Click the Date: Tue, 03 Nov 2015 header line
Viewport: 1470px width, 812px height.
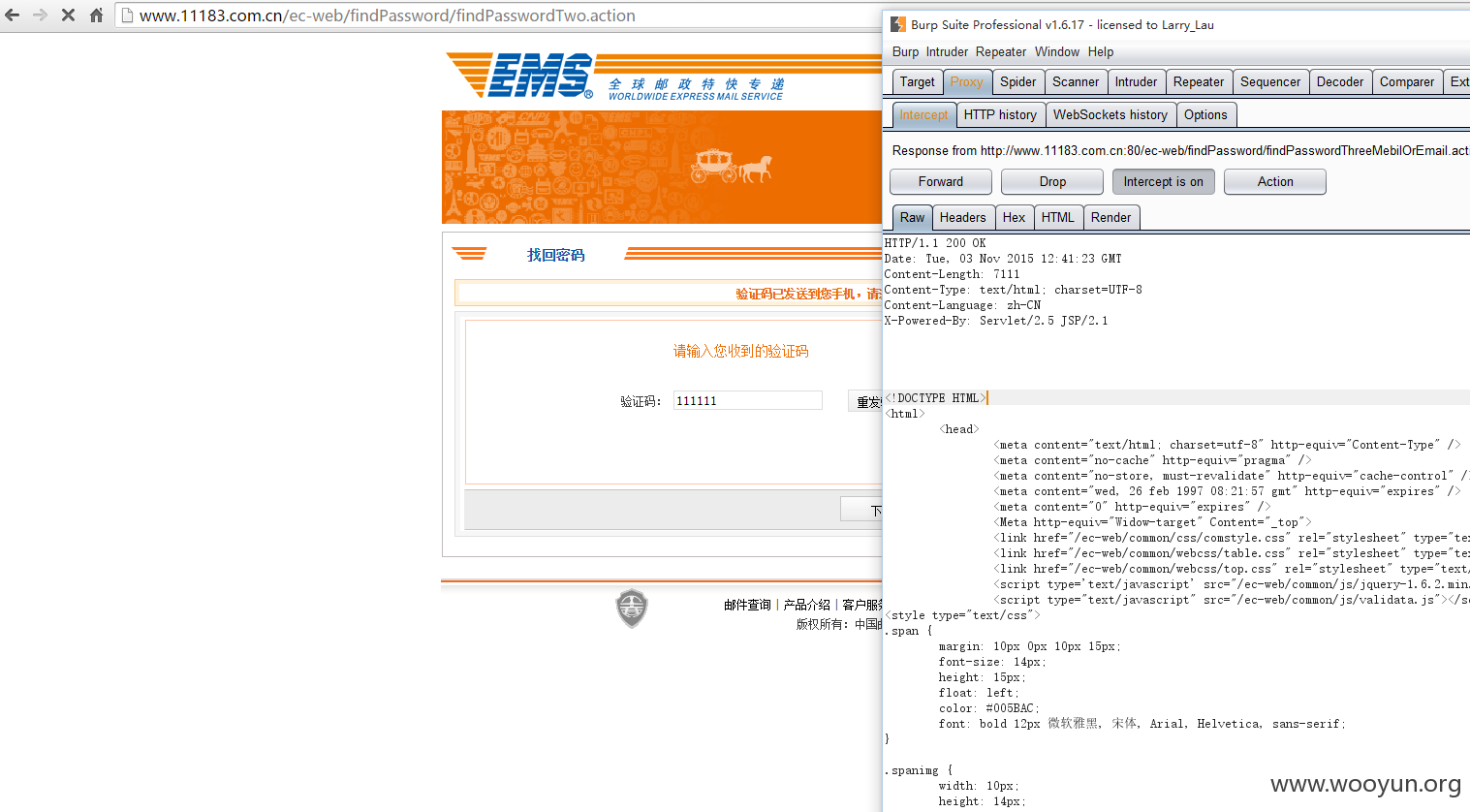pos(1003,259)
